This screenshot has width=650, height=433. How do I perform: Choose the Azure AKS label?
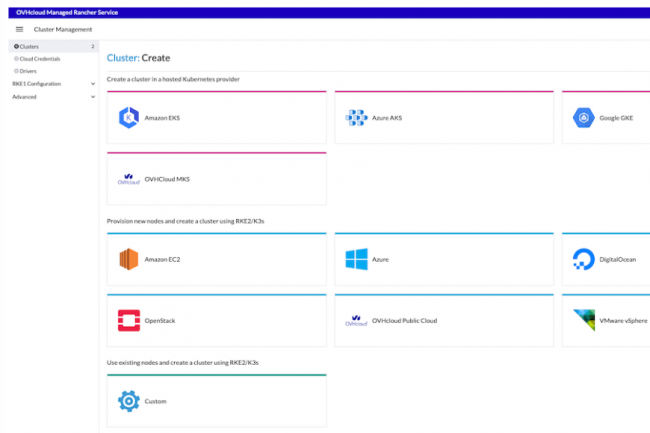(x=387, y=118)
